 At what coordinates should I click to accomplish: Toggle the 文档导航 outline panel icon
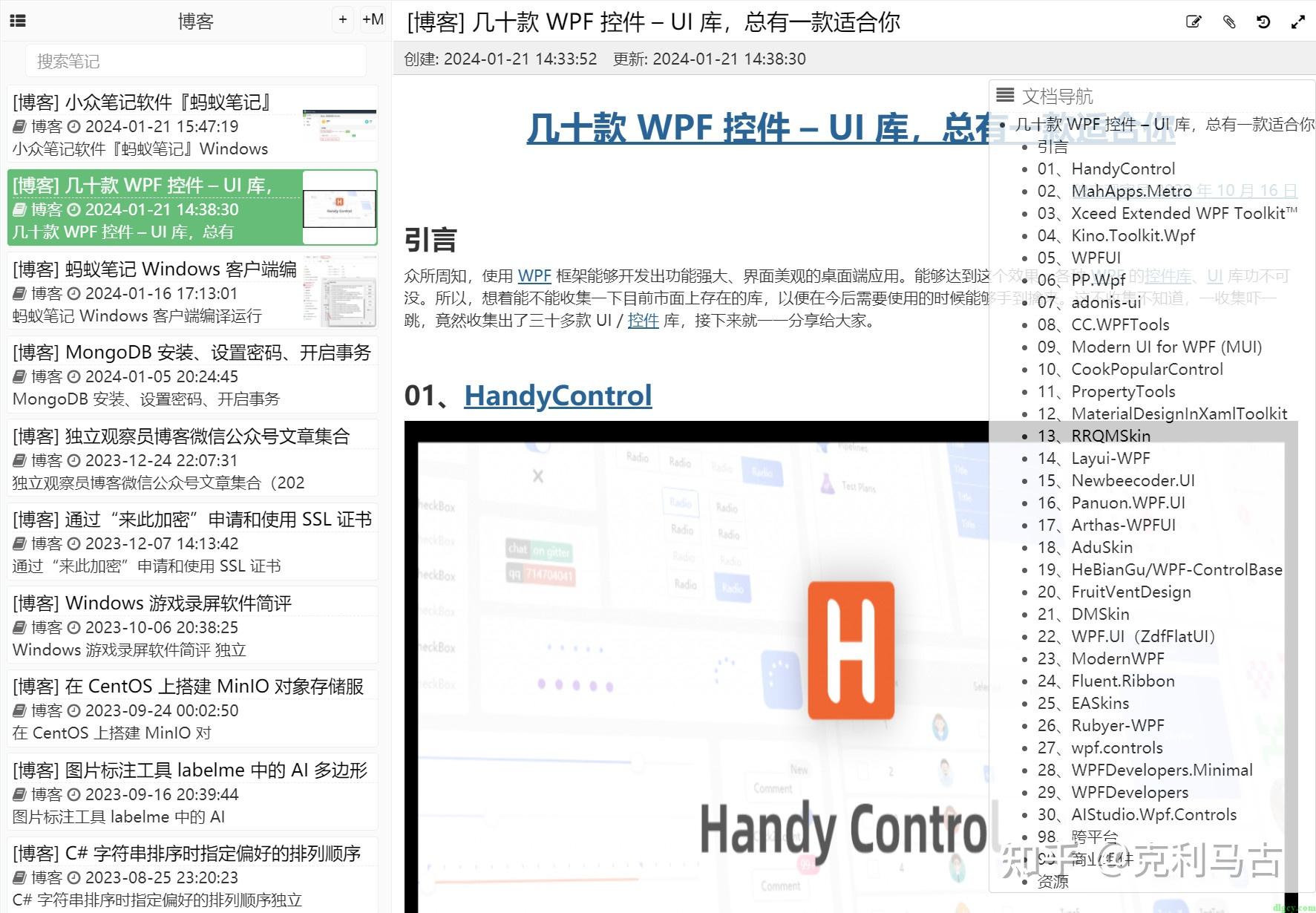point(1005,95)
